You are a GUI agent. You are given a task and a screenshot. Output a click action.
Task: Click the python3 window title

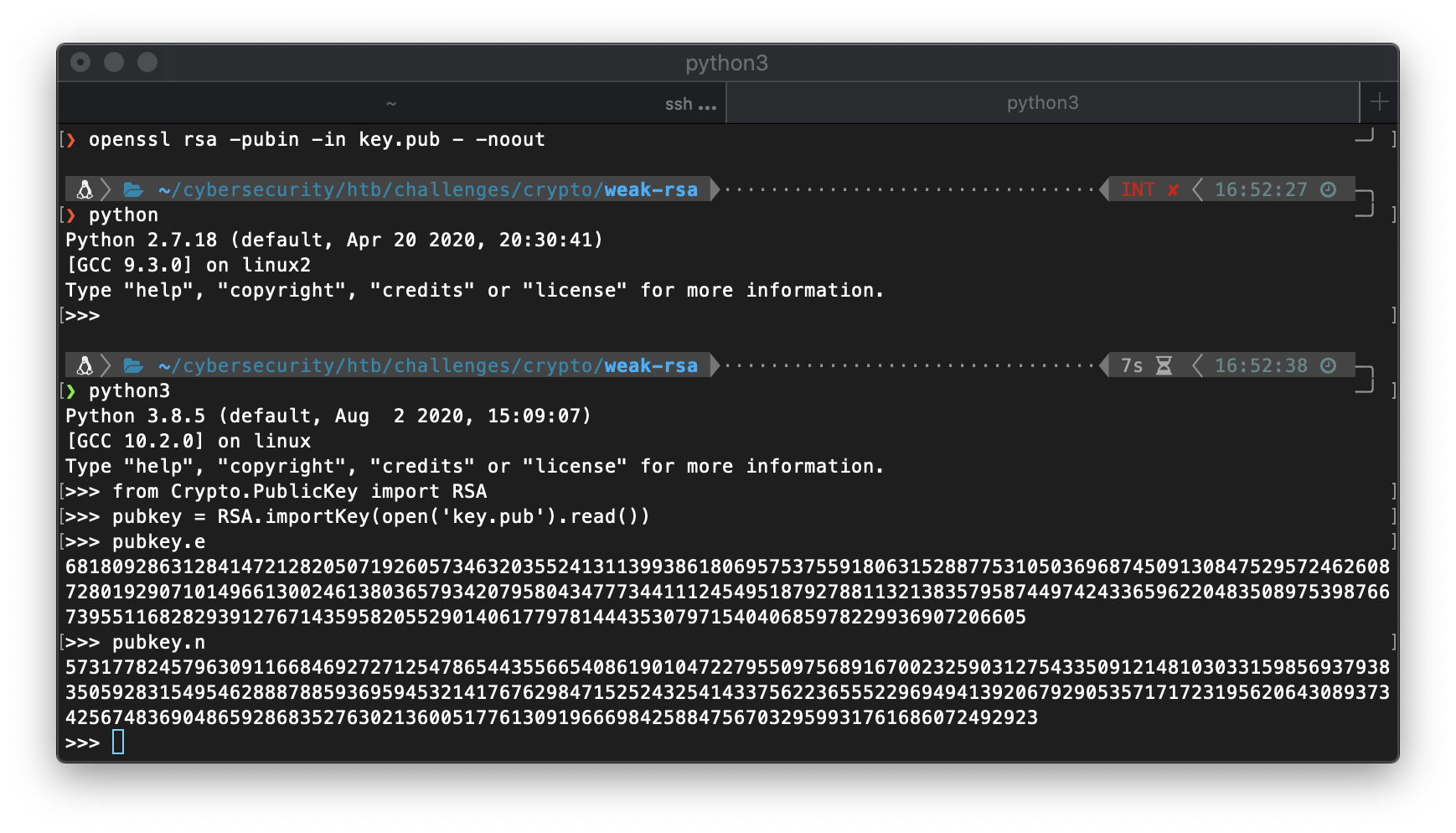click(726, 64)
